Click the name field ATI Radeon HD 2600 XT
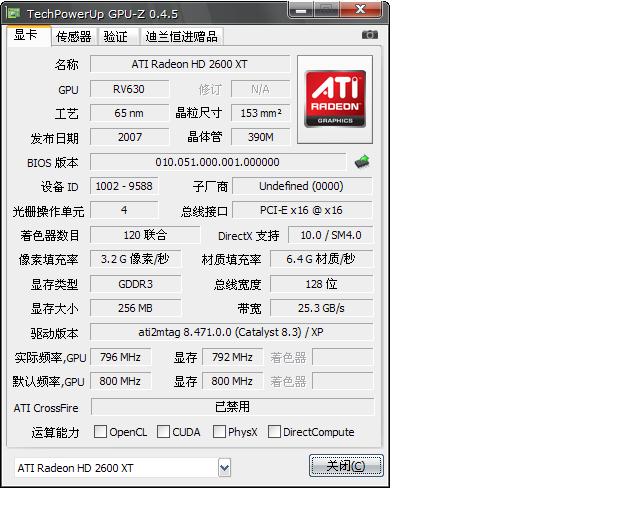The height and width of the screenshot is (512, 640). pos(190,64)
